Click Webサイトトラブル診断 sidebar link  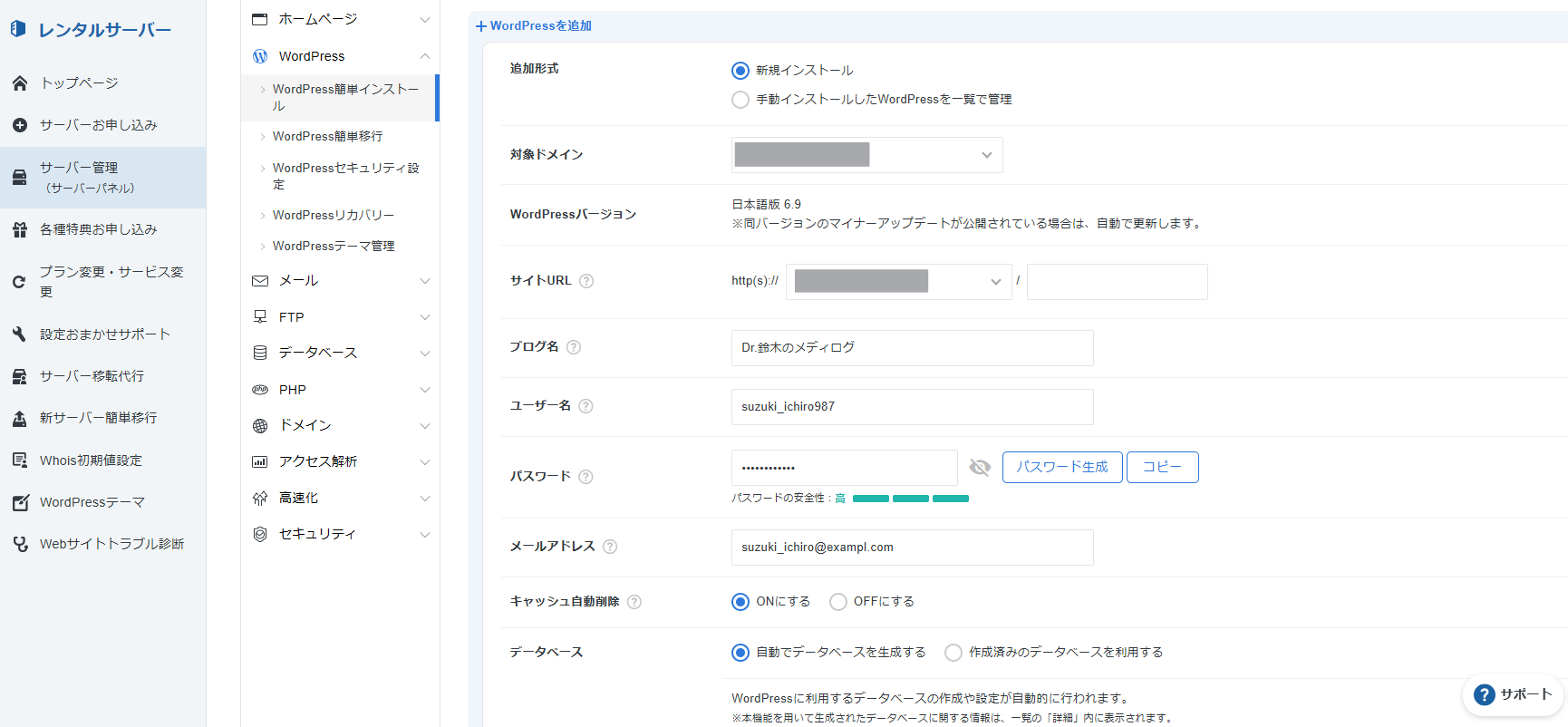pyautogui.click(x=112, y=544)
